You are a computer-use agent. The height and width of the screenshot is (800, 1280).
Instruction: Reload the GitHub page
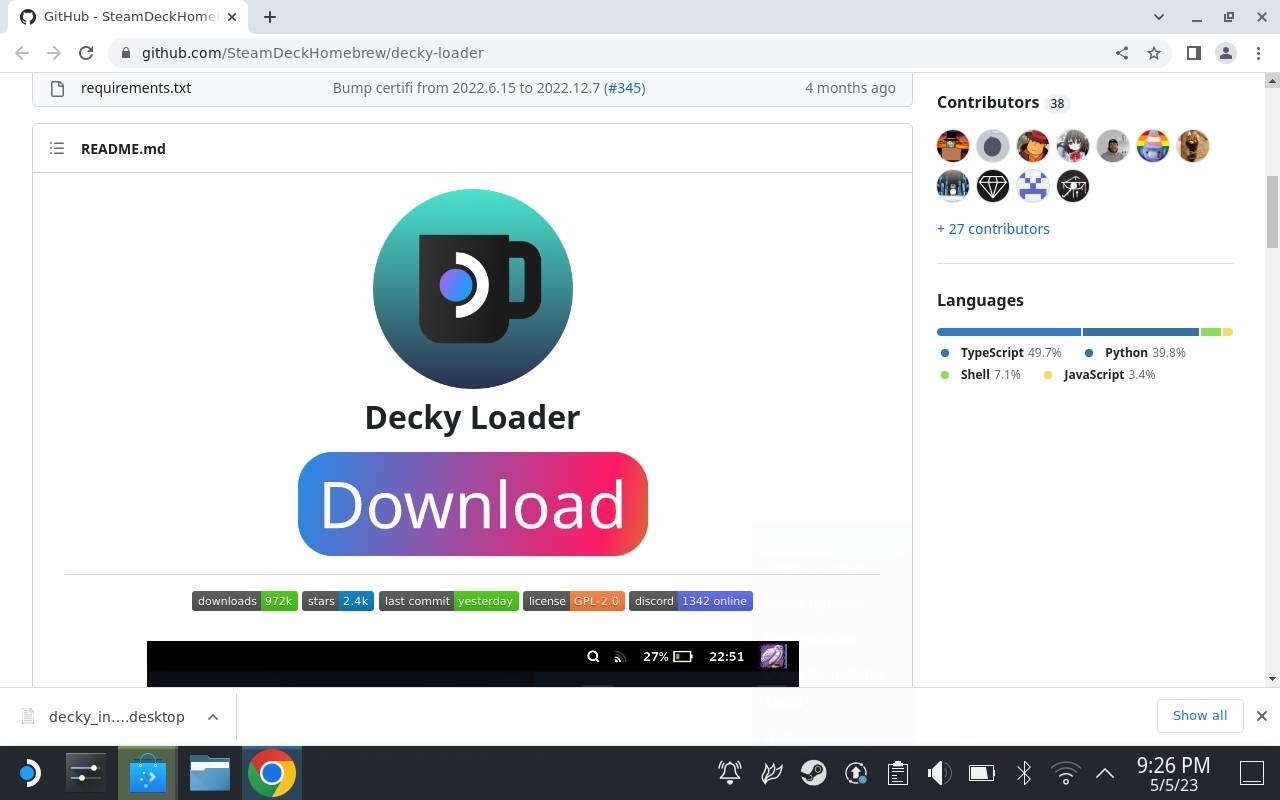point(86,53)
